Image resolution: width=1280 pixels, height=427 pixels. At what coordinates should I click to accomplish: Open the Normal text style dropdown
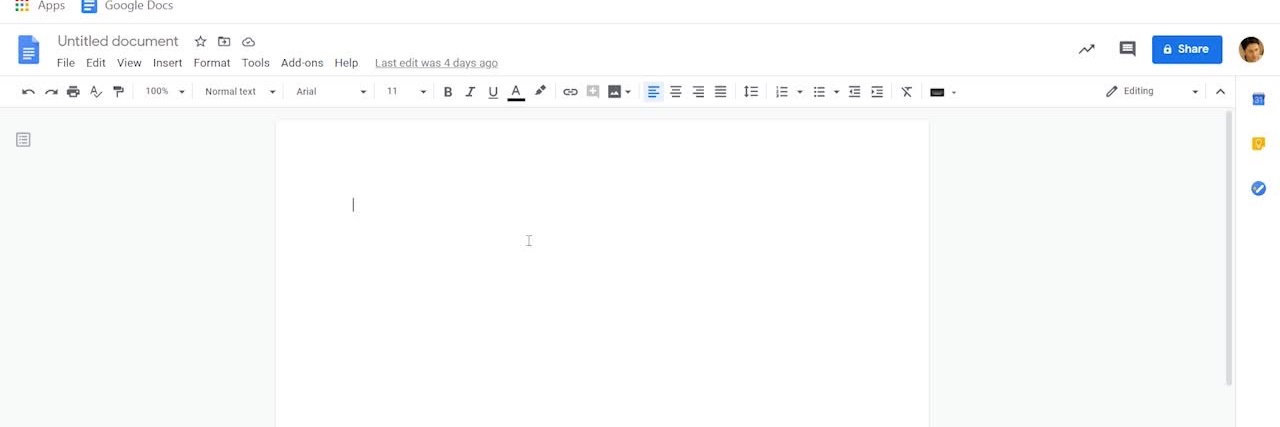coord(240,92)
